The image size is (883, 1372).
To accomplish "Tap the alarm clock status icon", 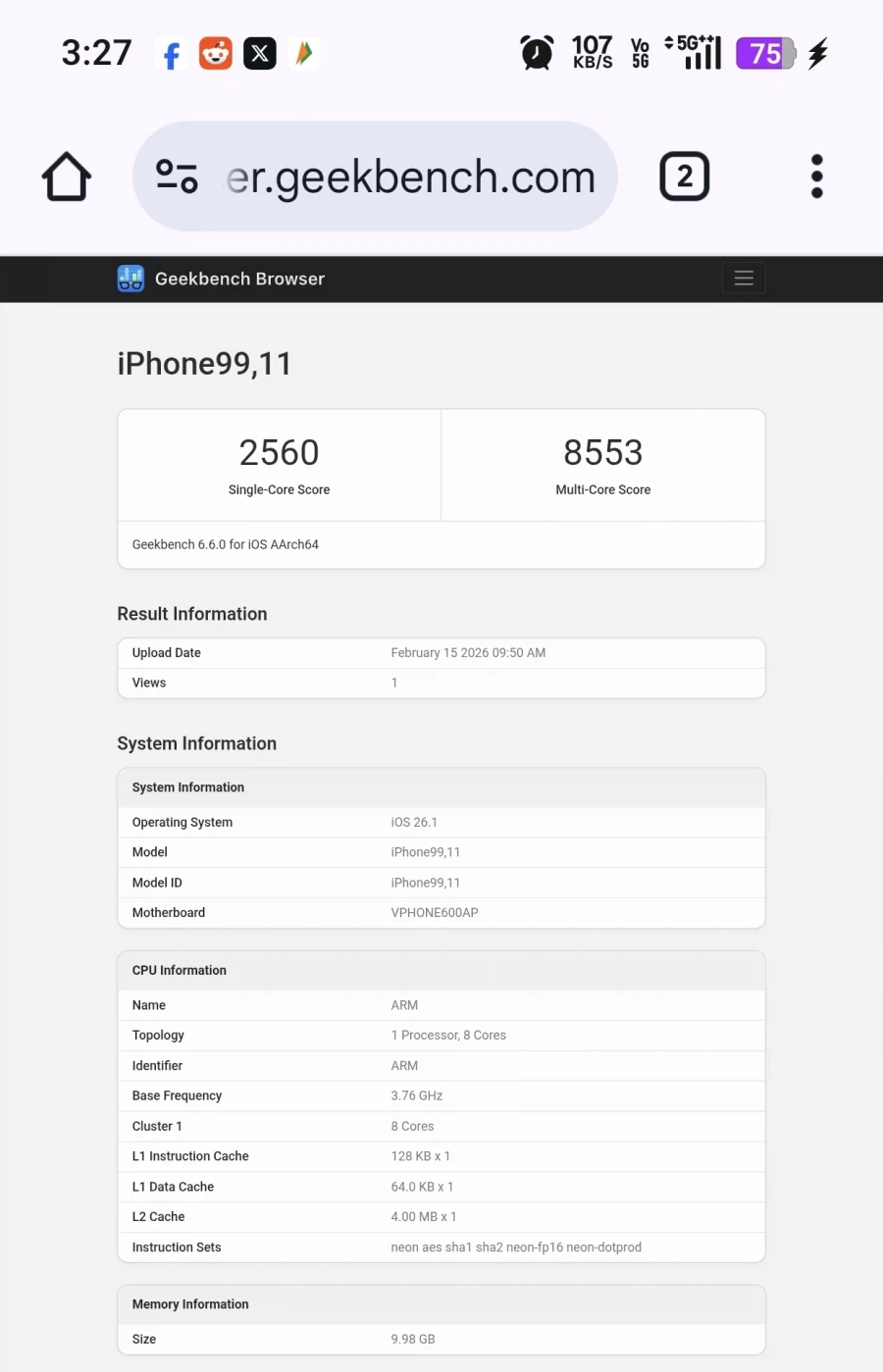I will (x=537, y=53).
